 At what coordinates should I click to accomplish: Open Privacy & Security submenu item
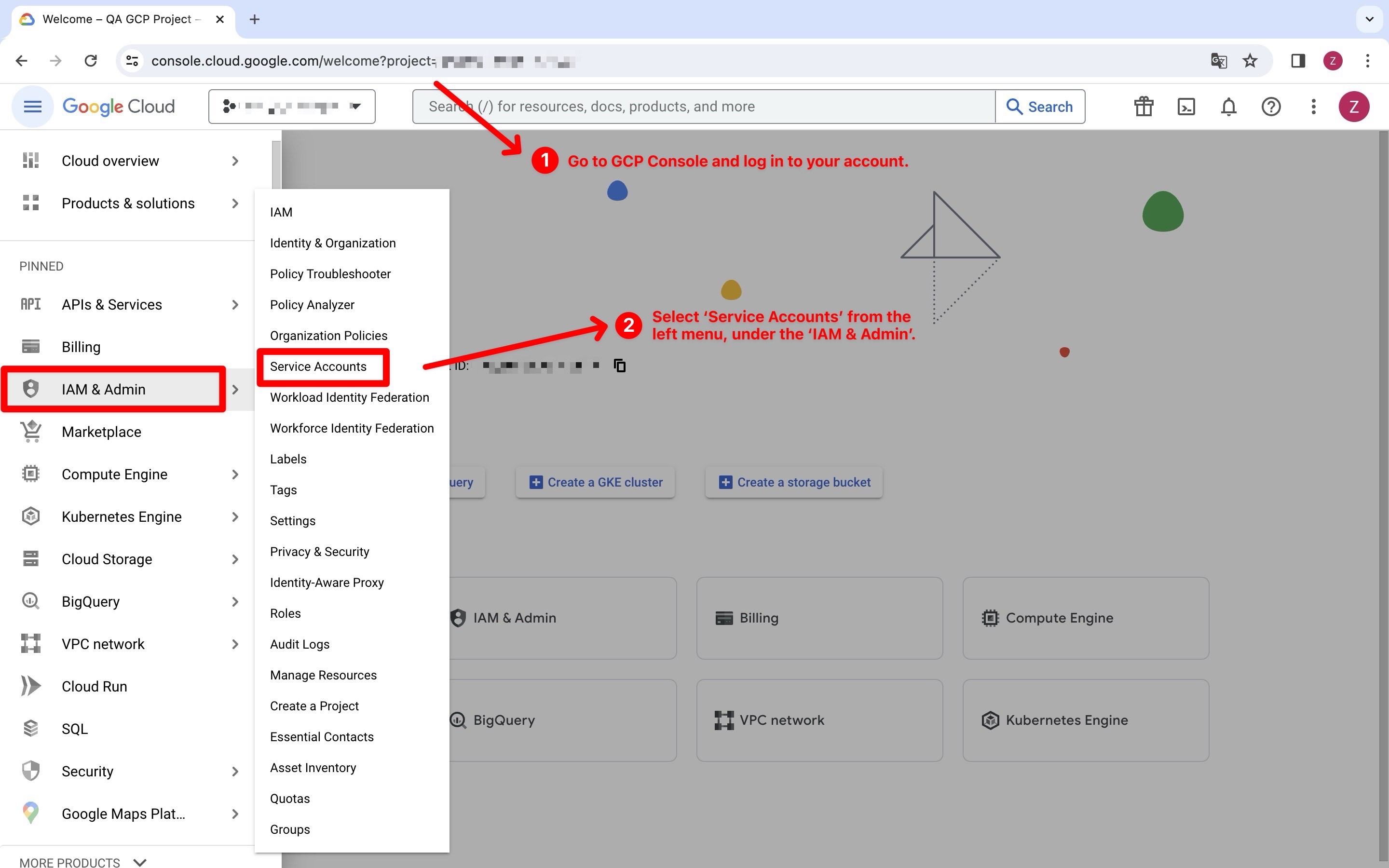[x=319, y=552]
